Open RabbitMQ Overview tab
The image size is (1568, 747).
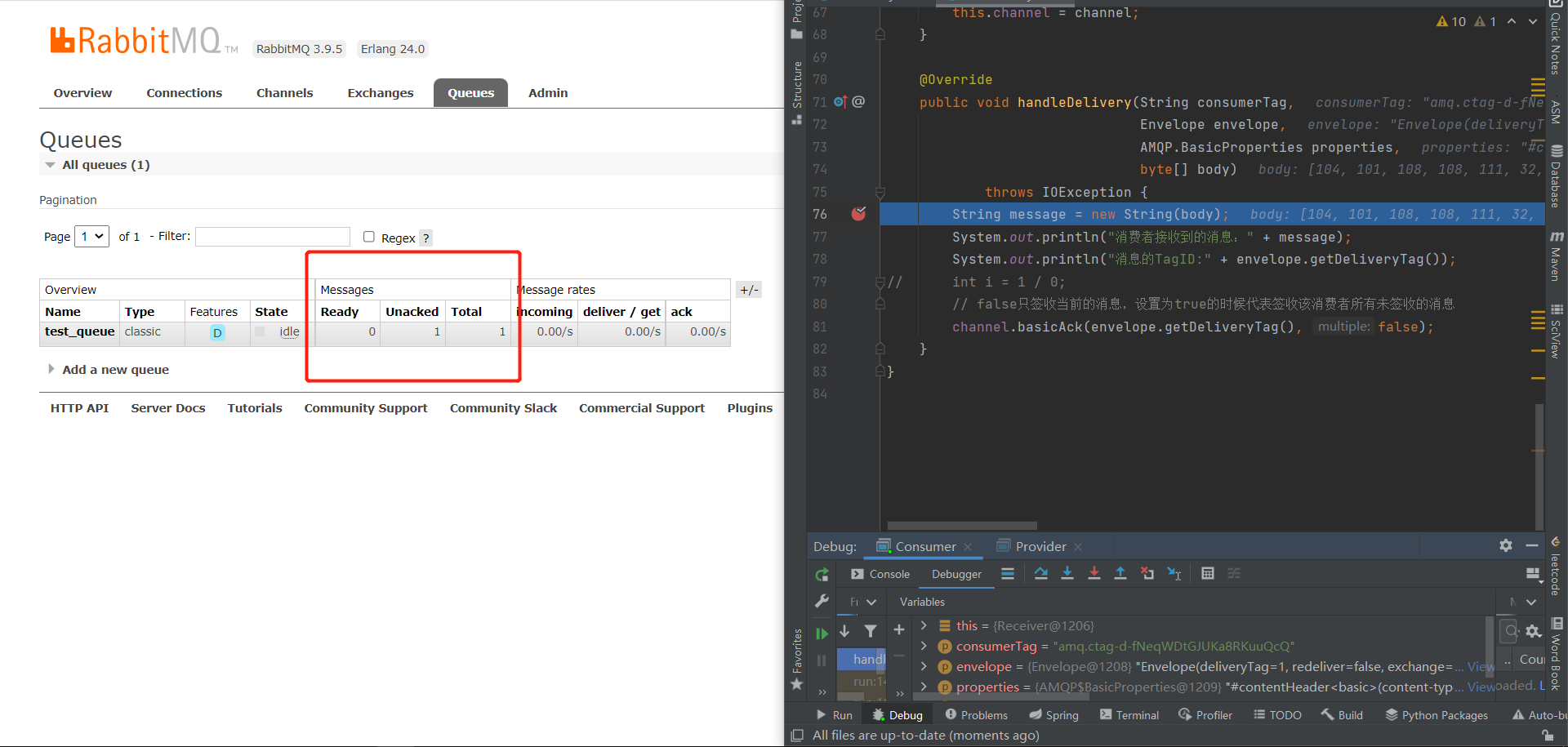pyautogui.click(x=82, y=93)
